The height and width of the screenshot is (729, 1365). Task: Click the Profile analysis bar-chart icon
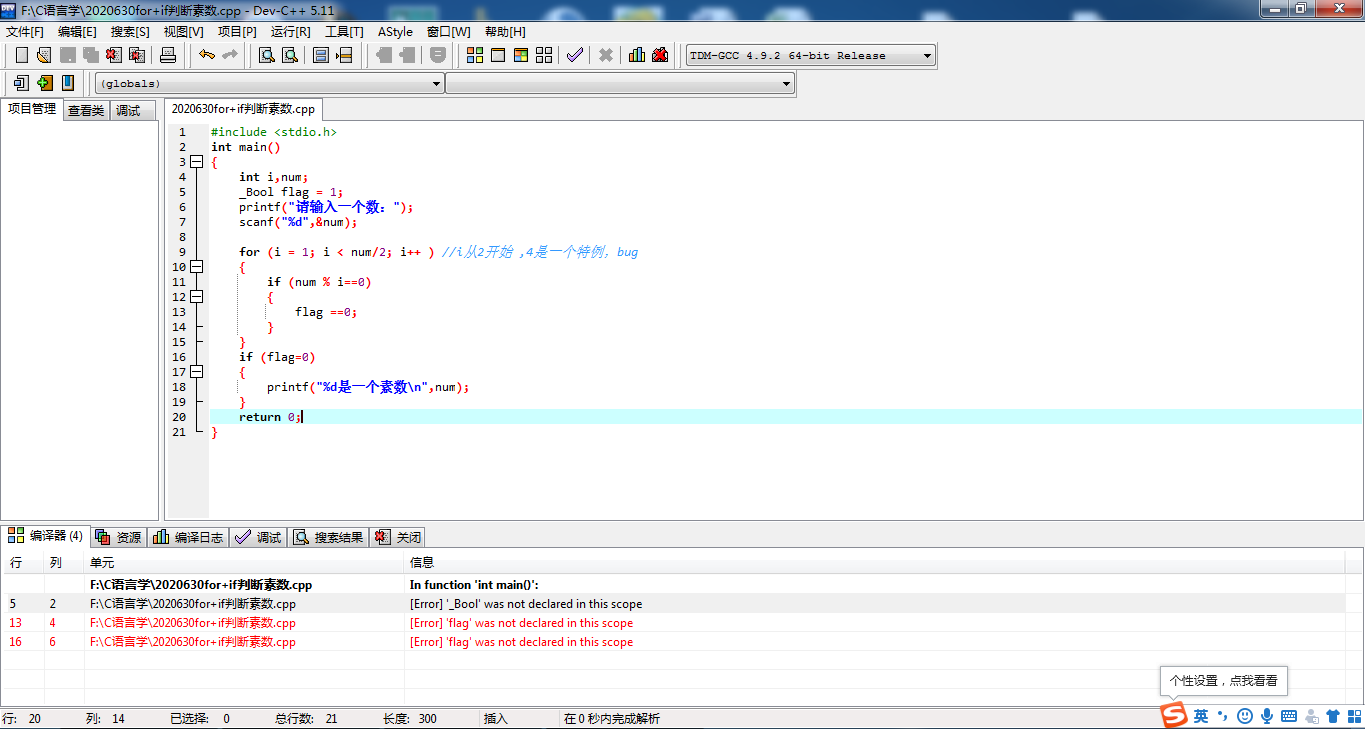(637, 55)
